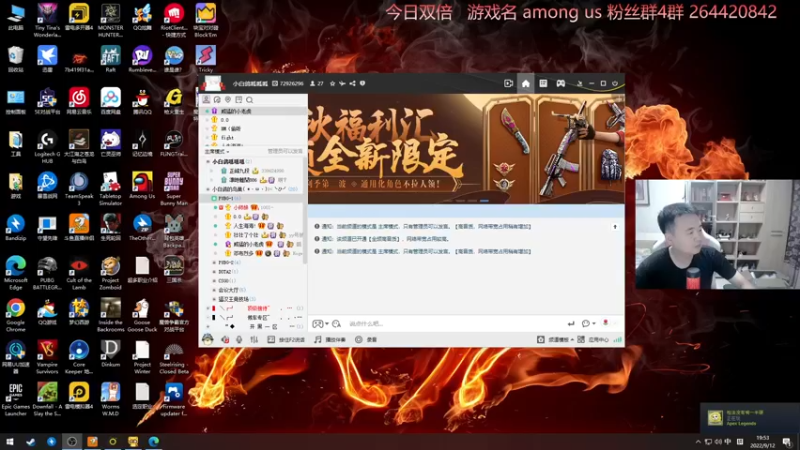Image resolution: width=800 pixels, height=450 pixels.
Task: Open the taskbar clock and date
Action: tap(762, 441)
